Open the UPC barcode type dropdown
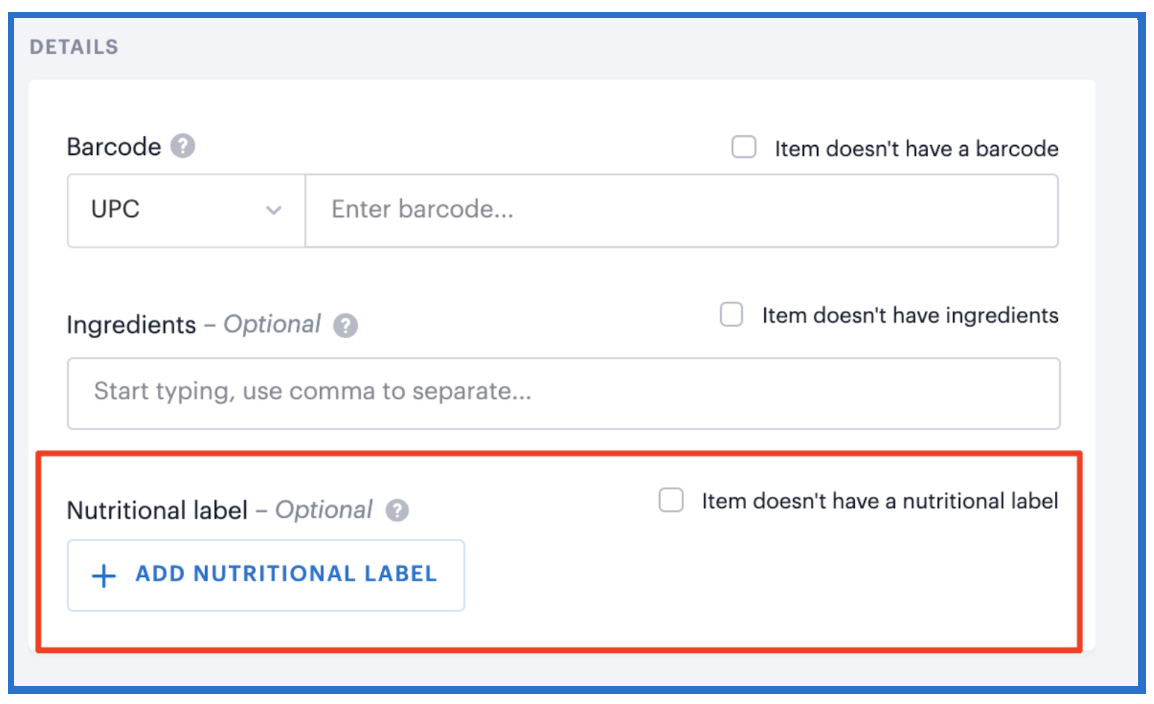The width and height of the screenshot is (1154, 704). (186, 210)
